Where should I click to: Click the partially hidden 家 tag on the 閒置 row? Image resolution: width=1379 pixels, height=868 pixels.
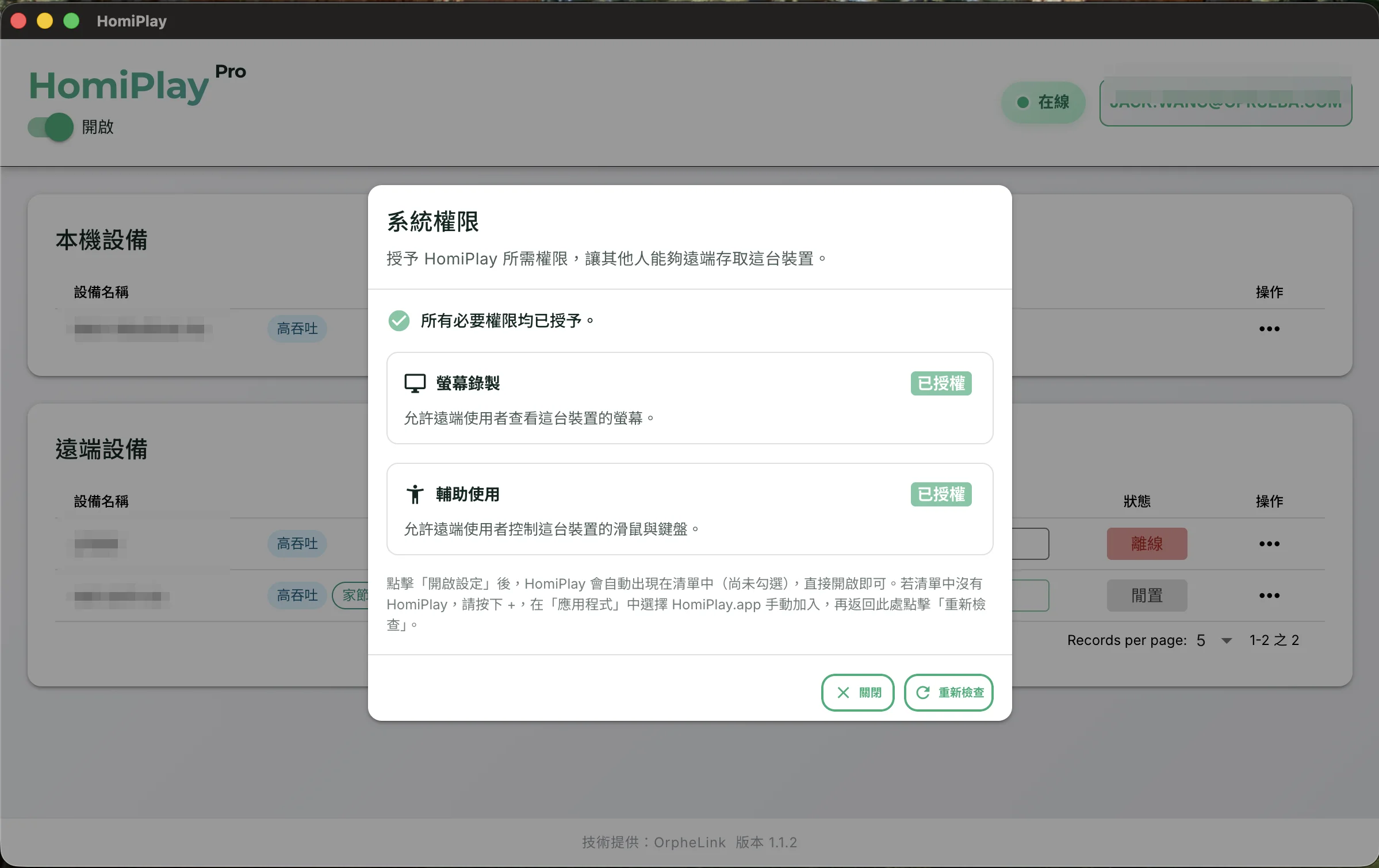coord(351,596)
